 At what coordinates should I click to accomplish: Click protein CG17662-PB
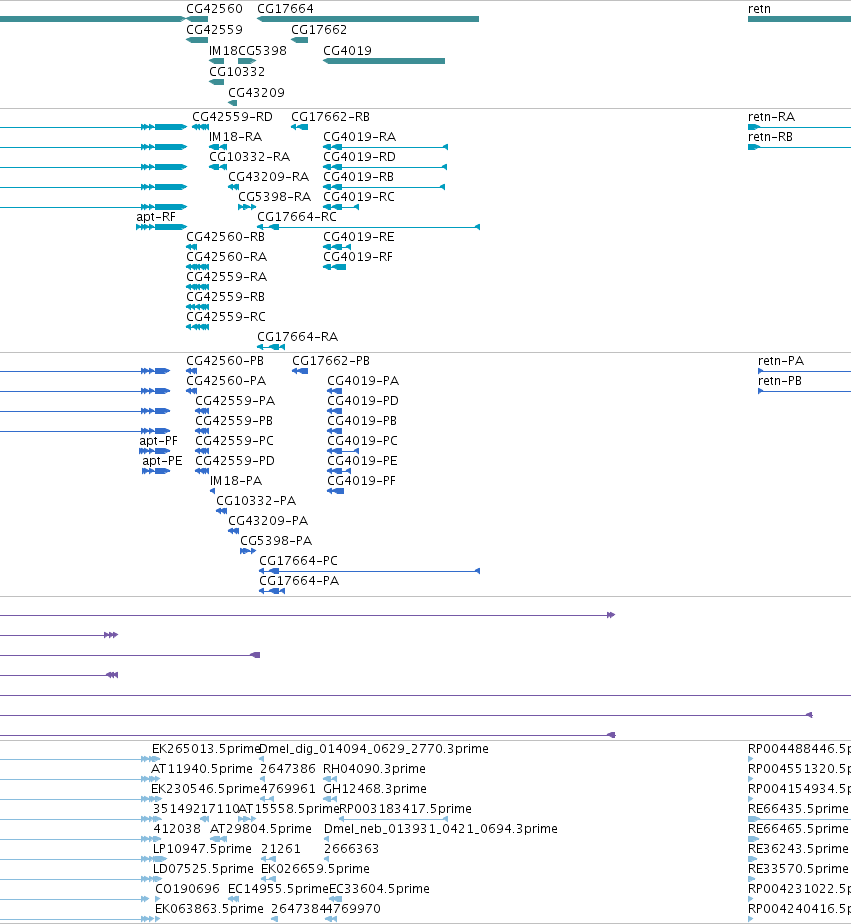pos(331,361)
